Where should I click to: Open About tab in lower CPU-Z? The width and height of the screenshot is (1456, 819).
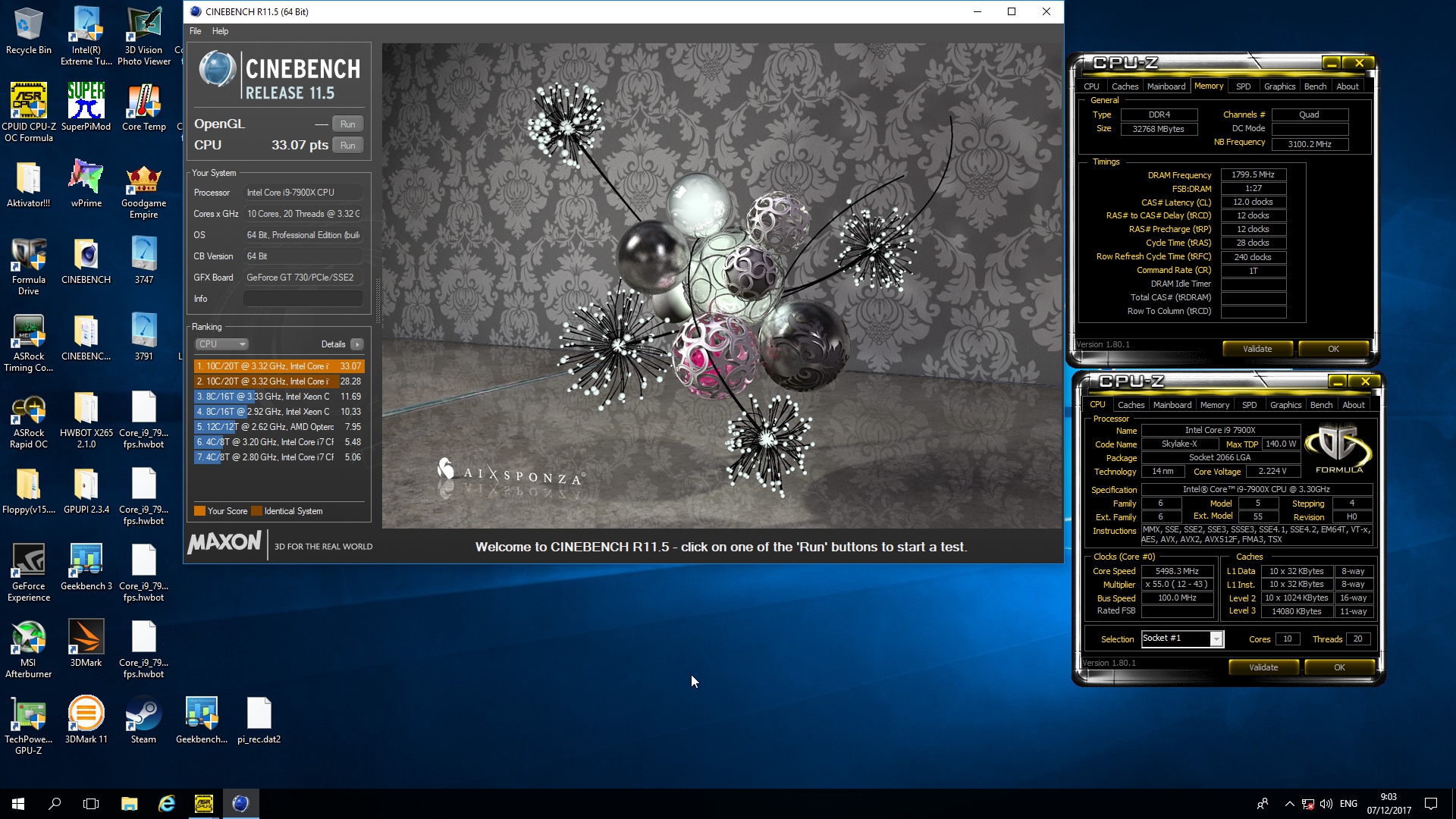click(x=1354, y=405)
